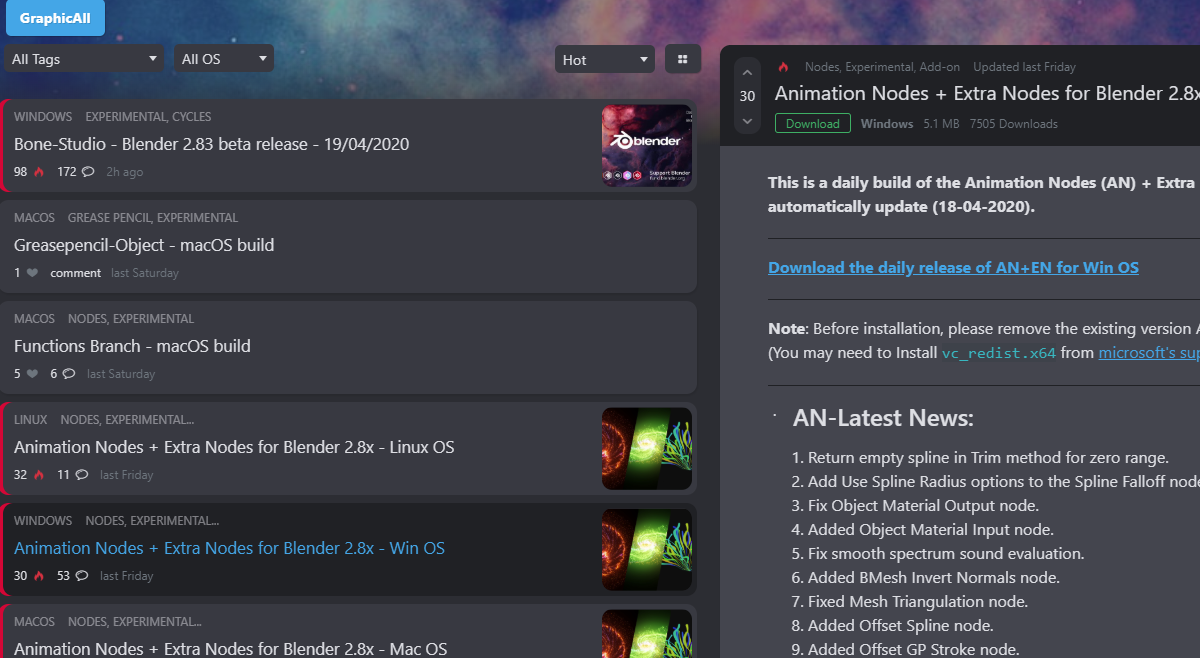Click thumbnail of Animation Nodes Win OS post
Image resolution: width=1200 pixels, height=658 pixels.
click(x=647, y=550)
